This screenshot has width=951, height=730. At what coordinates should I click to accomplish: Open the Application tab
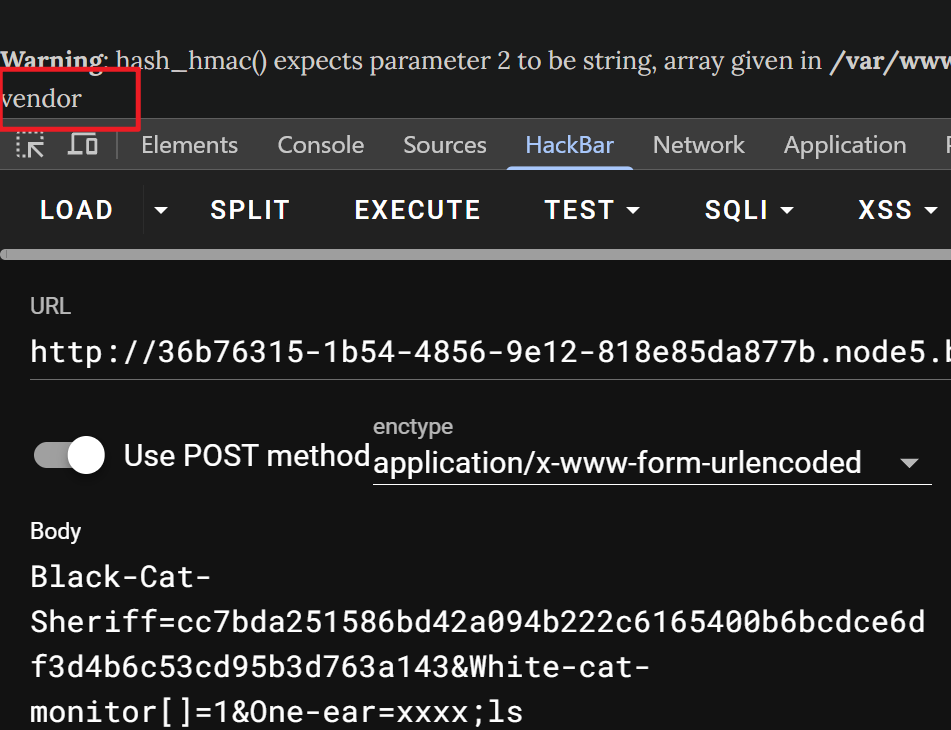845,145
